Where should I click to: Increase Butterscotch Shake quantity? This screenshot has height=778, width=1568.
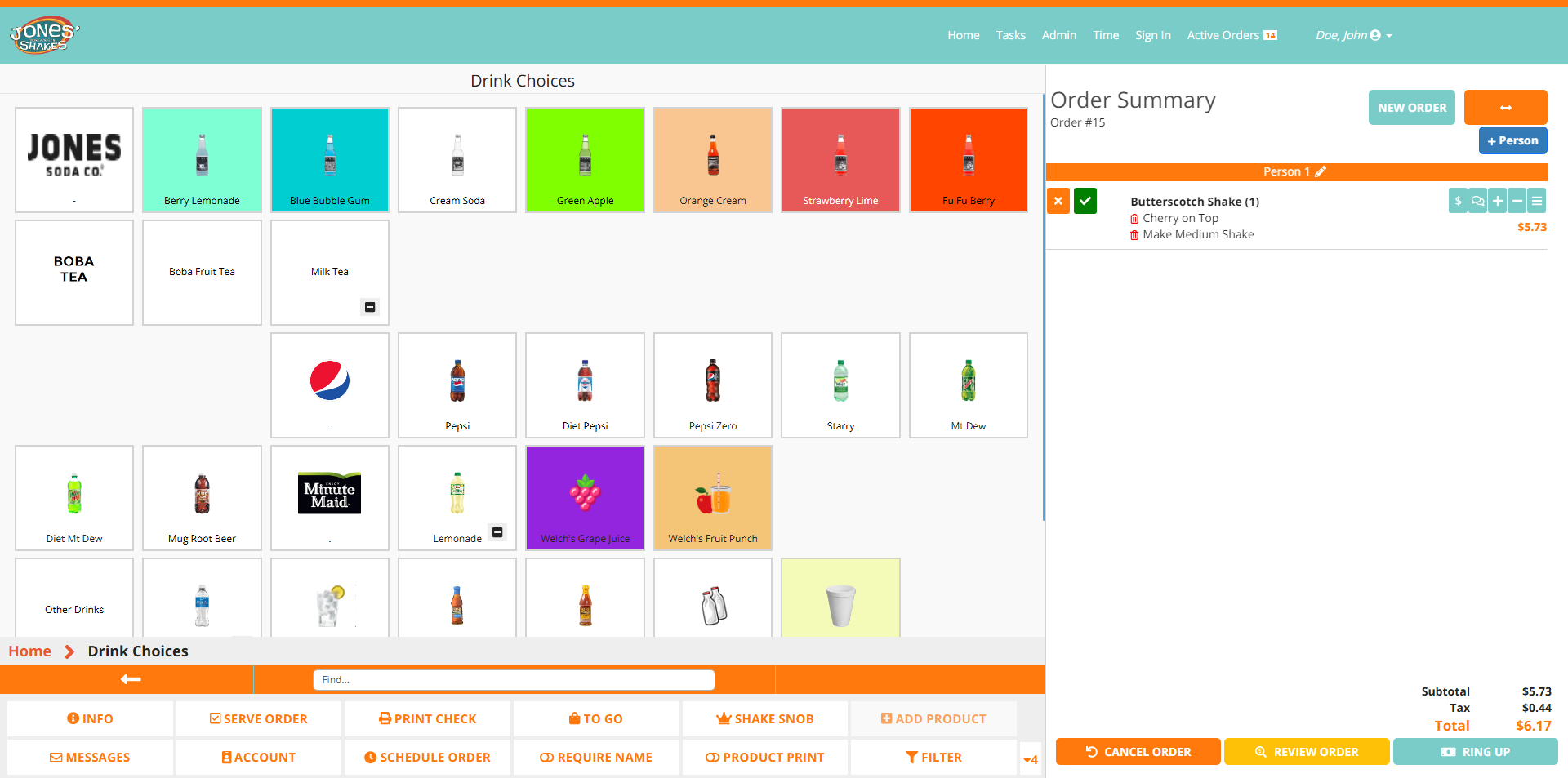[1497, 201]
